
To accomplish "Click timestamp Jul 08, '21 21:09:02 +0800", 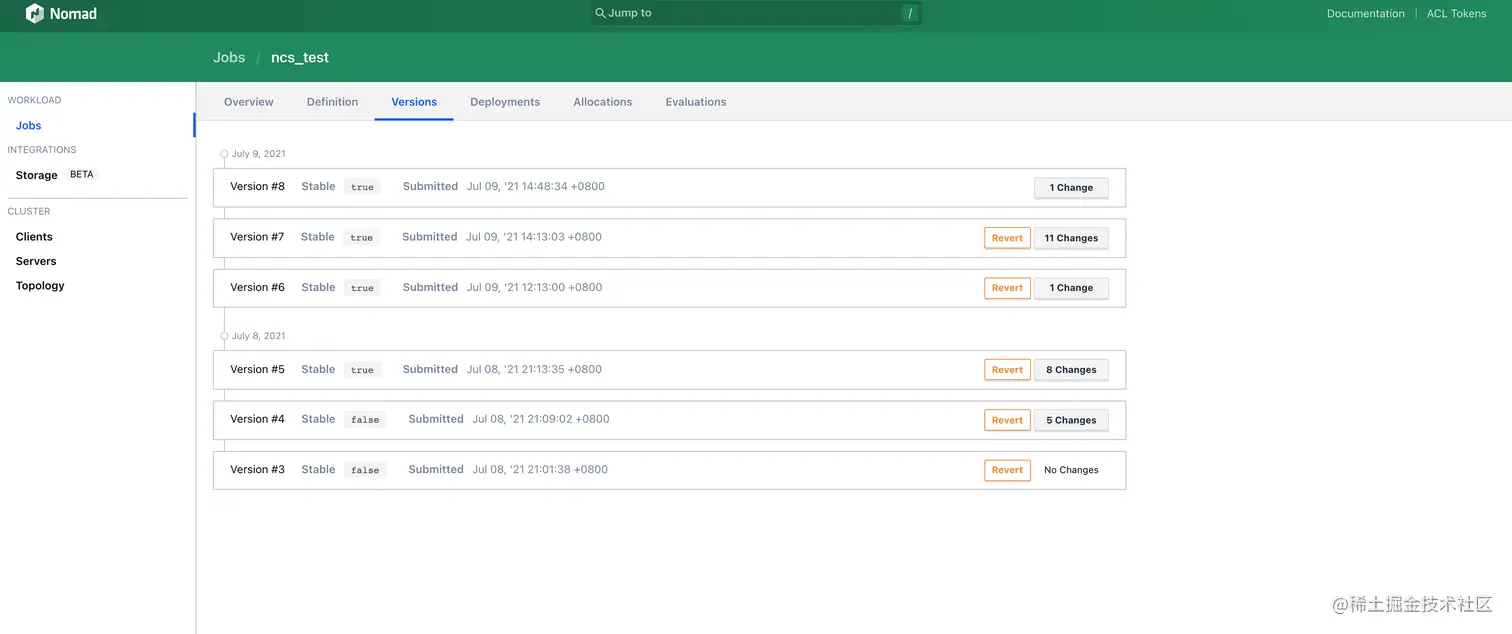I will pyautogui.click(x=541, y=419).
